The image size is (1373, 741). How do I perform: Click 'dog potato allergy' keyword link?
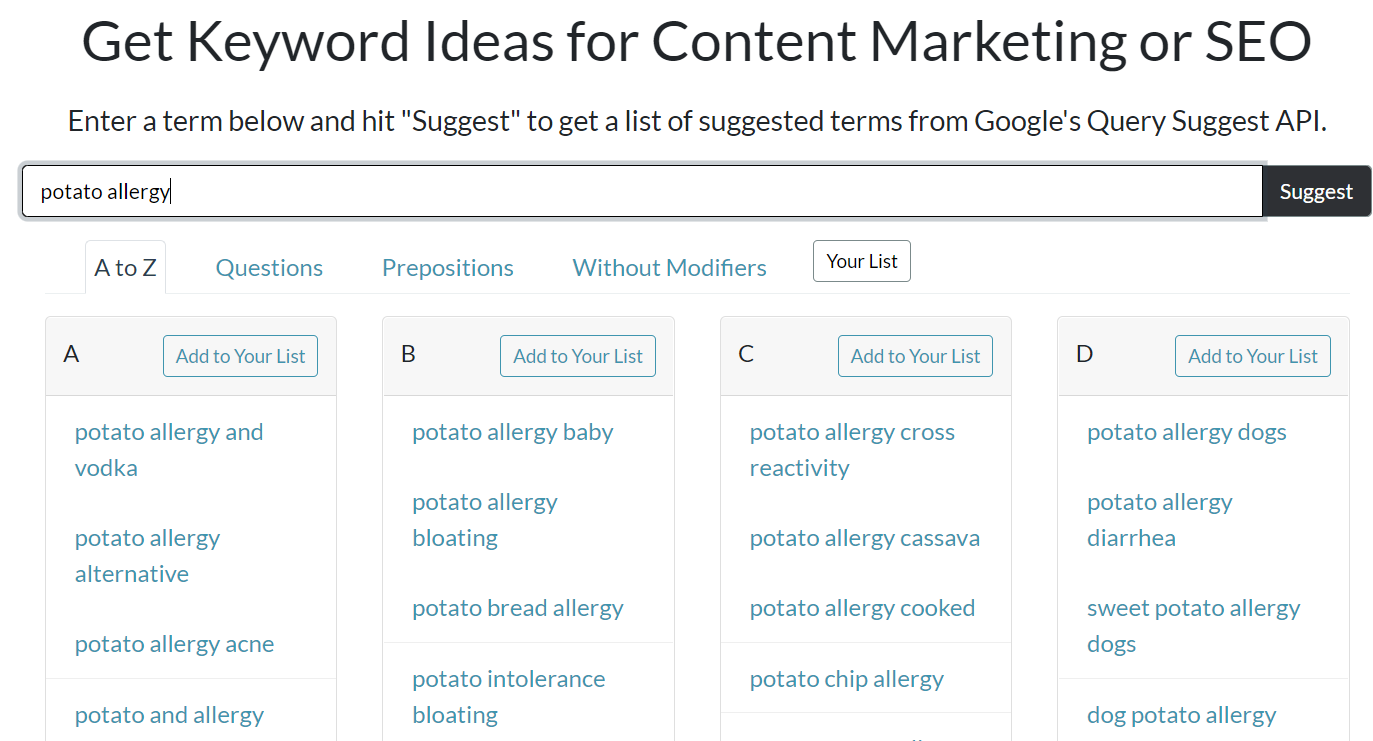1181,715
